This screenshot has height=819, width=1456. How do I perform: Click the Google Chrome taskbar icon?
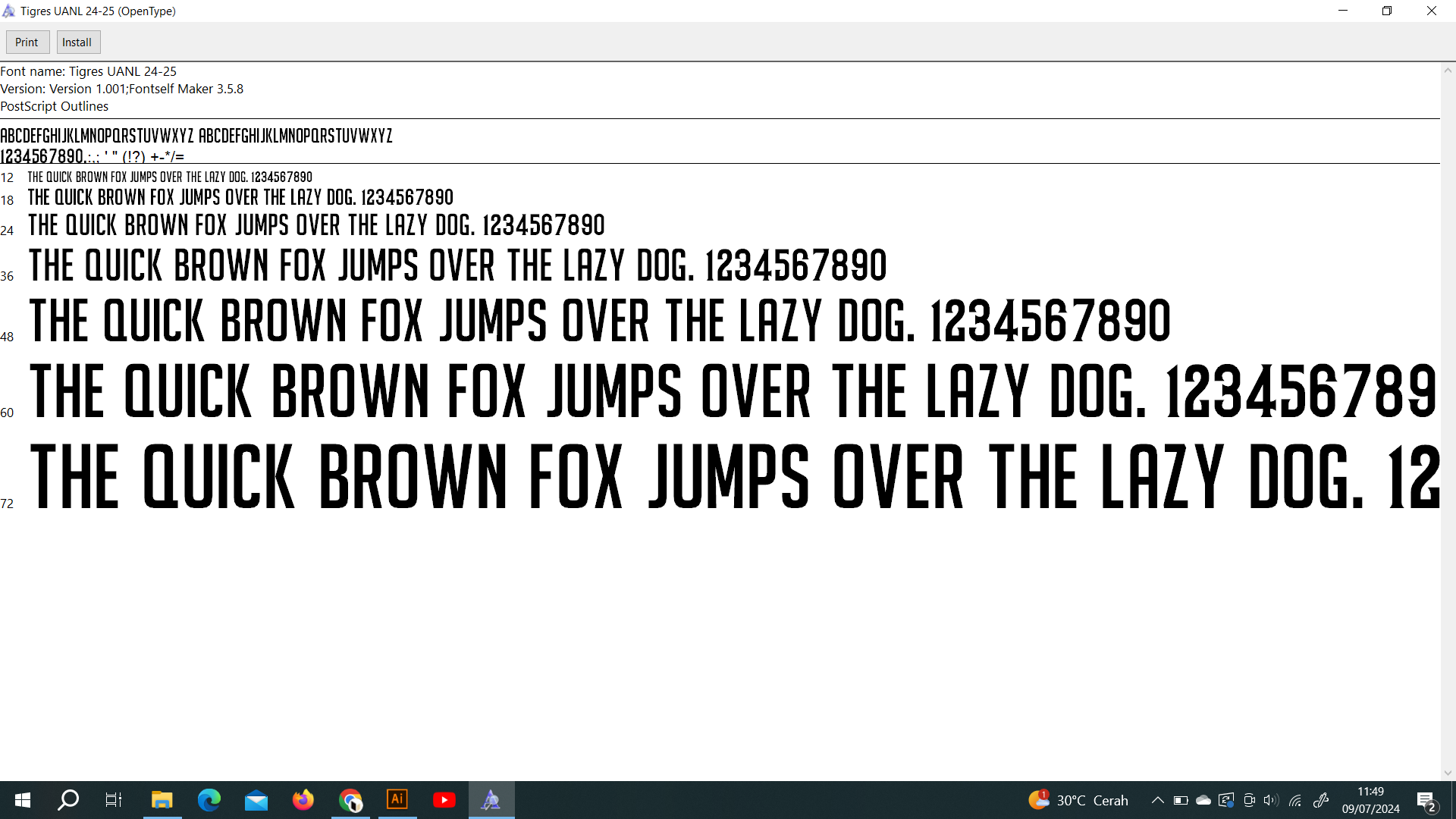350,800
